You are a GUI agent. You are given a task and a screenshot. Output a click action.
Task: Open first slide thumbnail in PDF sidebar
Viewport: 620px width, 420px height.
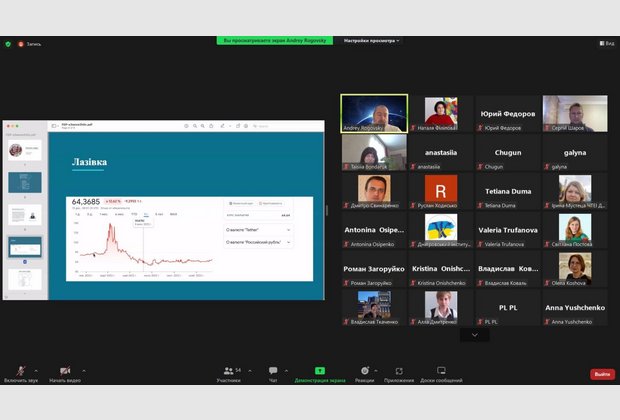[x=25, y=150]
